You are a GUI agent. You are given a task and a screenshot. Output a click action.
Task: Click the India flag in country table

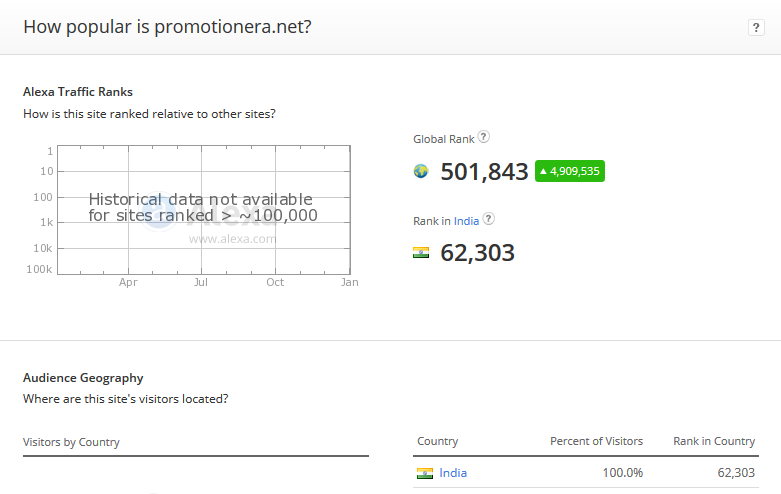(x=425, y=473)
